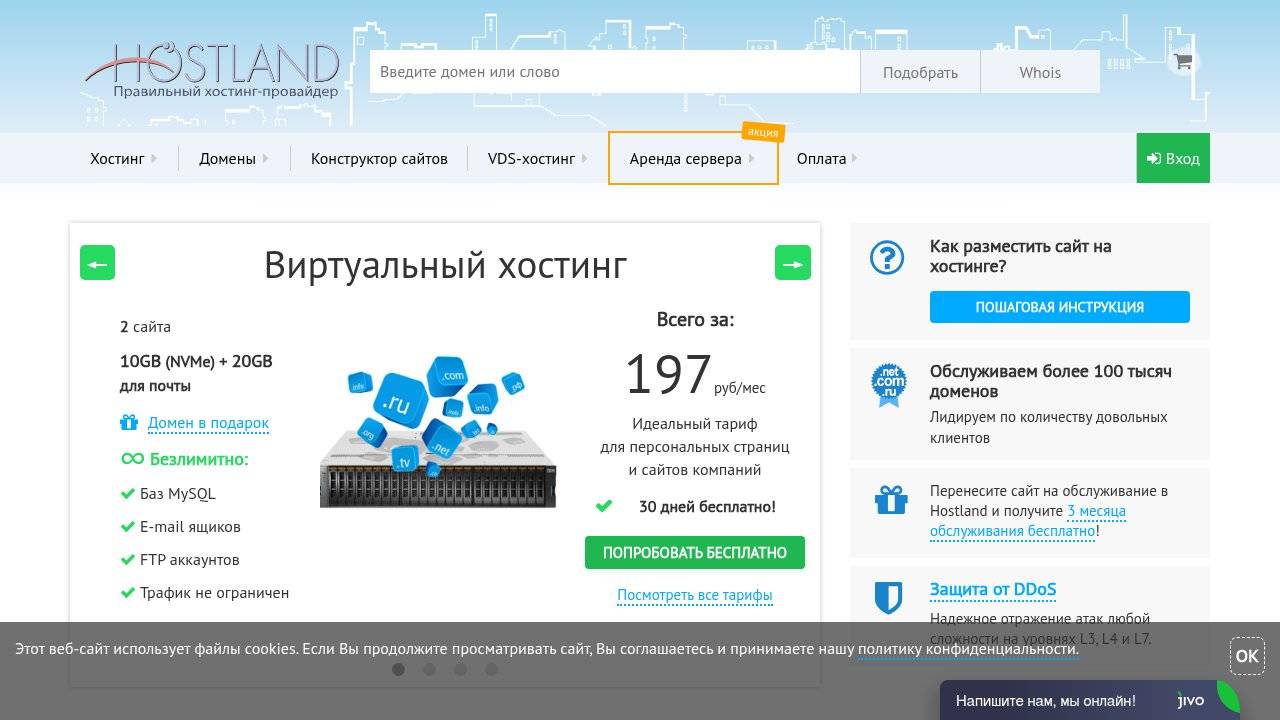This screenshot has height=720, width=1280.
Task: Click the Hostland logo
Action: [x=212, y=70]
